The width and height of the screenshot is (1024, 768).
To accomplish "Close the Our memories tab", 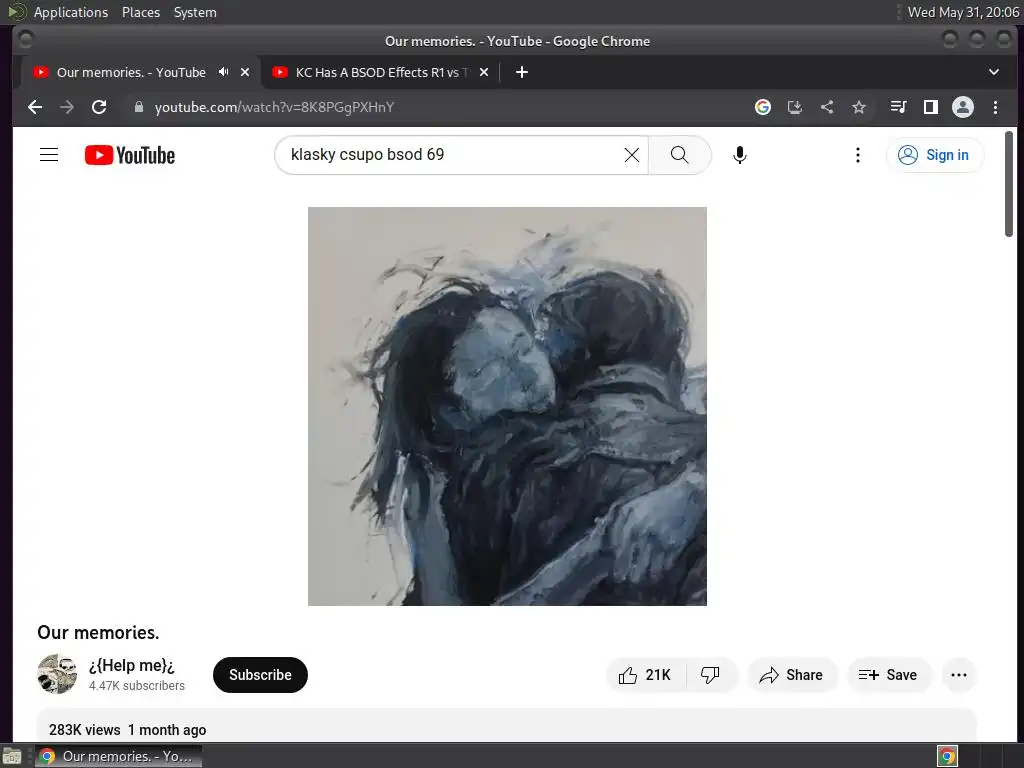I will pos(245,72).
